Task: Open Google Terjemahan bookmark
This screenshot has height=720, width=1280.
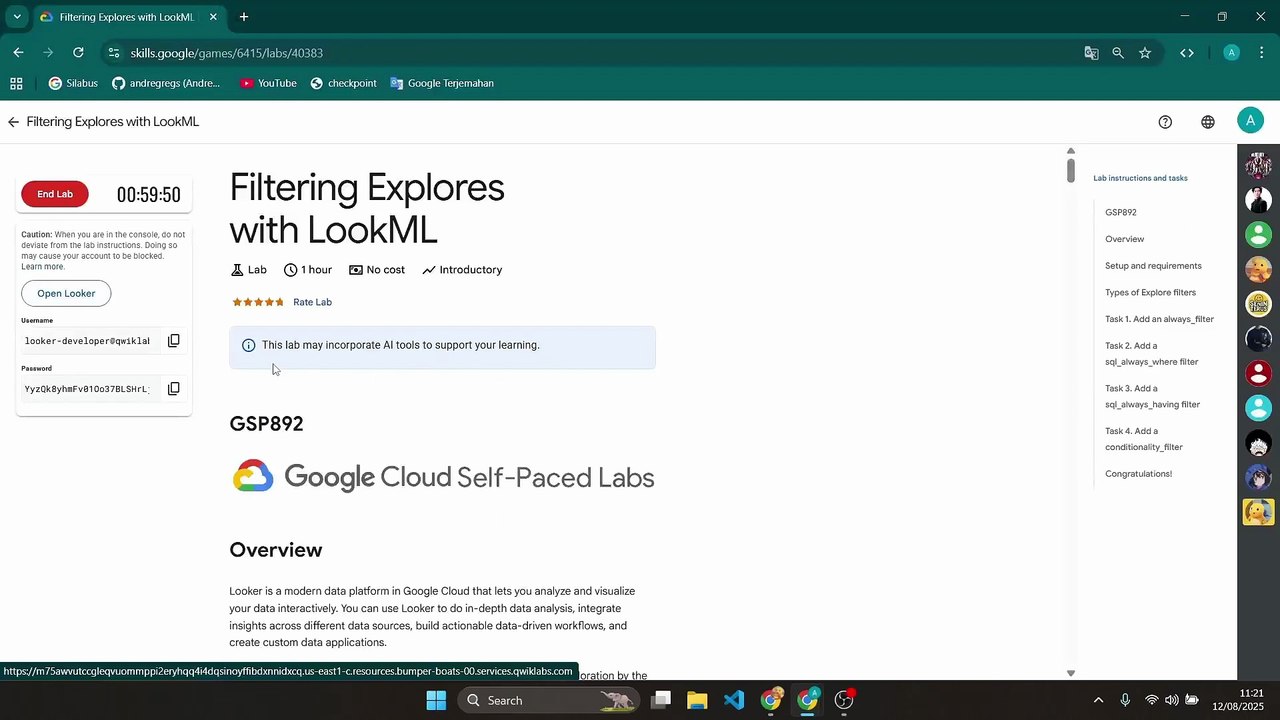Action: [x=441, y=83]
